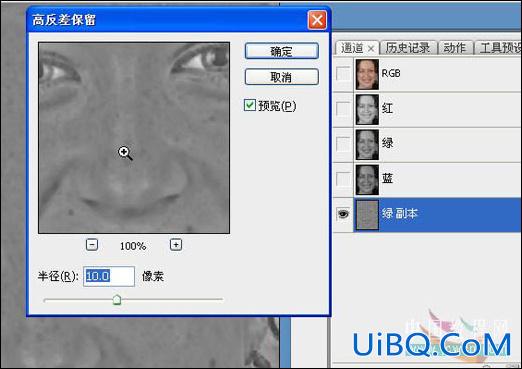The image size is (522, 369).
Task: Show the 红 channel visibility box
Action: (x=343, y=109)
